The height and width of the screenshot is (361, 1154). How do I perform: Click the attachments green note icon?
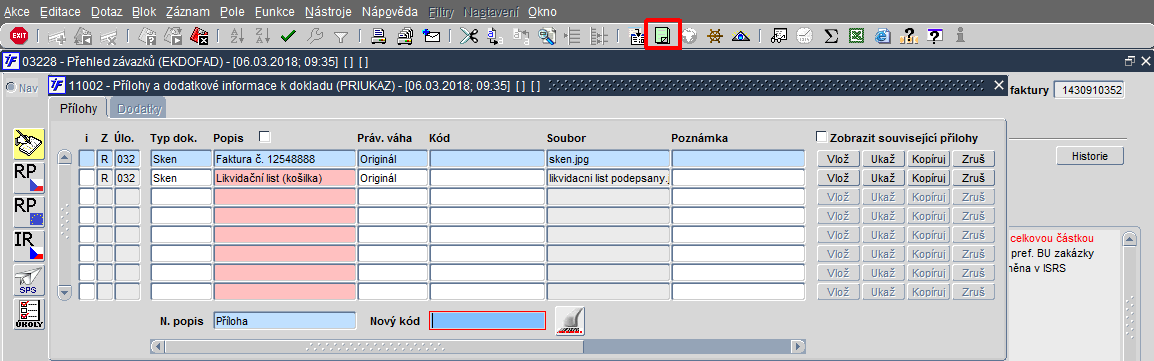pos(663,35)
